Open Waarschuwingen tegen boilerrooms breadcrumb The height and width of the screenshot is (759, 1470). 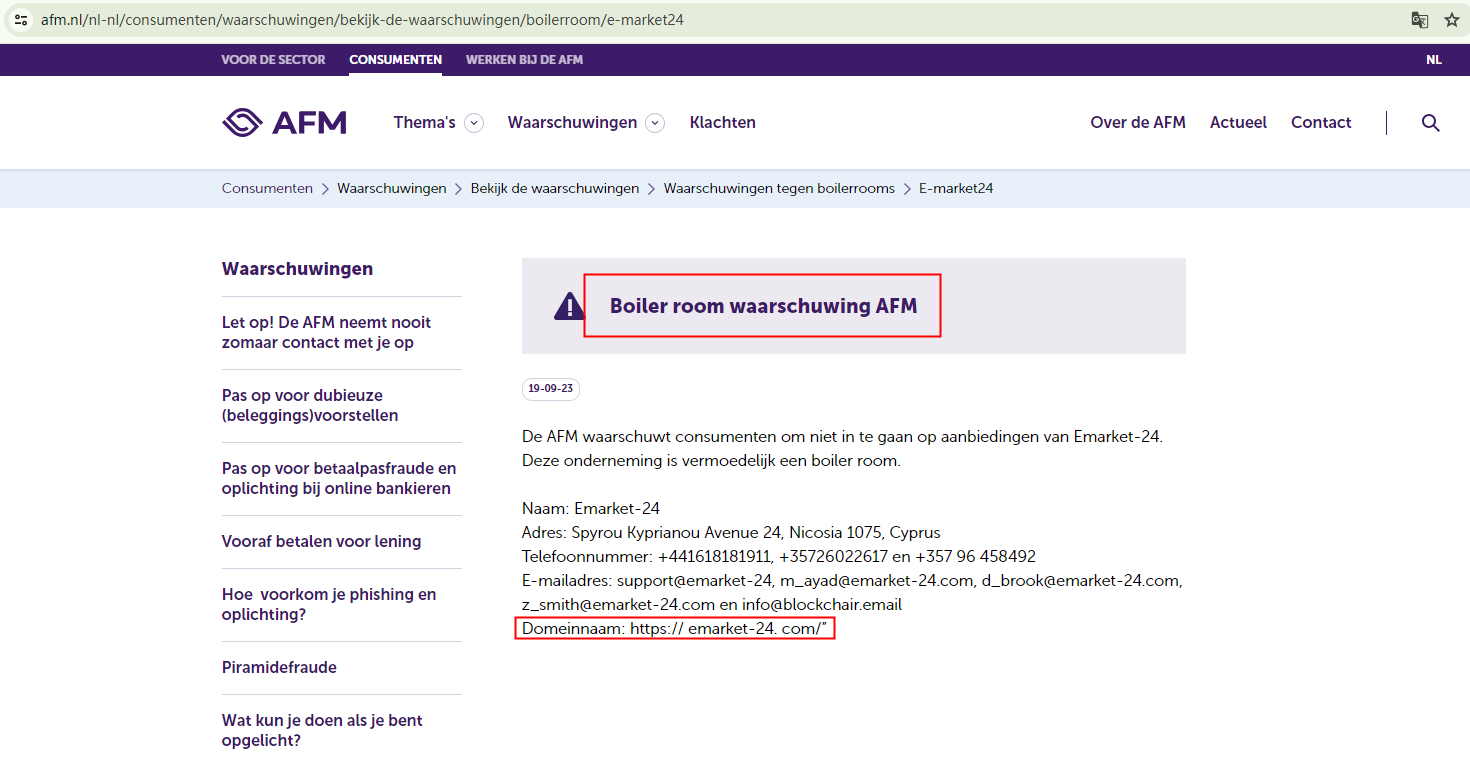[x=779, y=188]
